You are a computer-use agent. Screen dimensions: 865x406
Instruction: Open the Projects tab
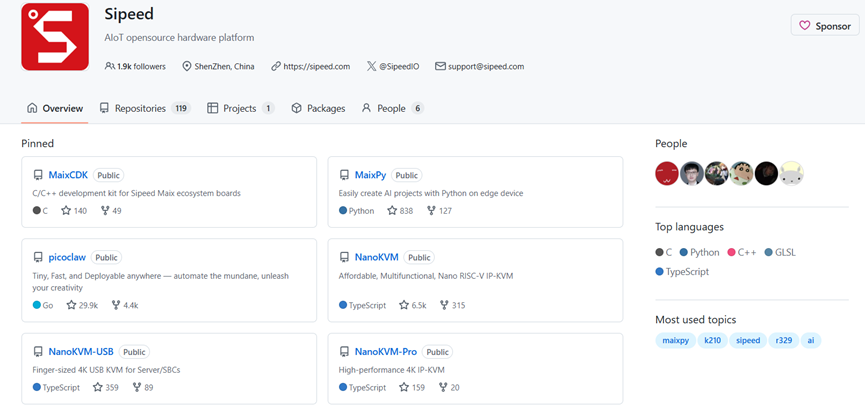(x=241, y=109)
